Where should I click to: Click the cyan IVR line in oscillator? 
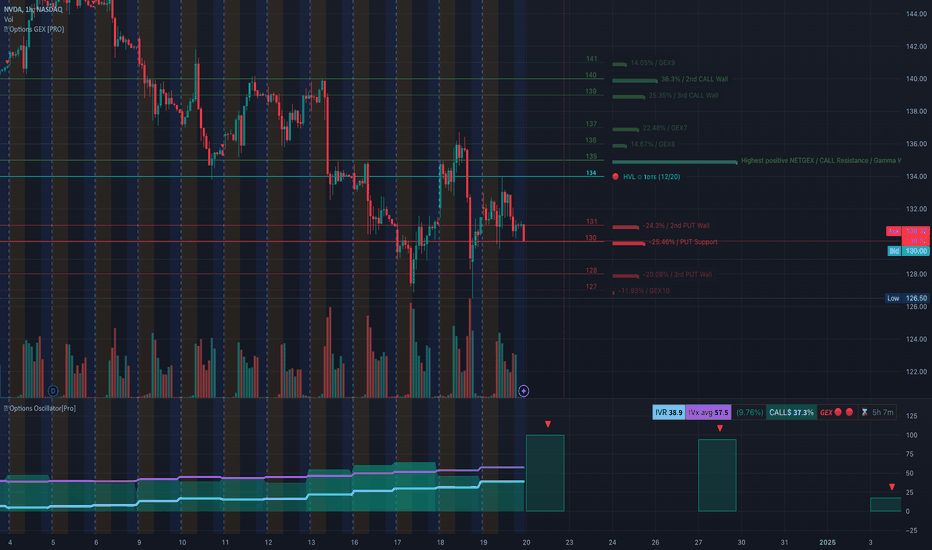(262, 498)
